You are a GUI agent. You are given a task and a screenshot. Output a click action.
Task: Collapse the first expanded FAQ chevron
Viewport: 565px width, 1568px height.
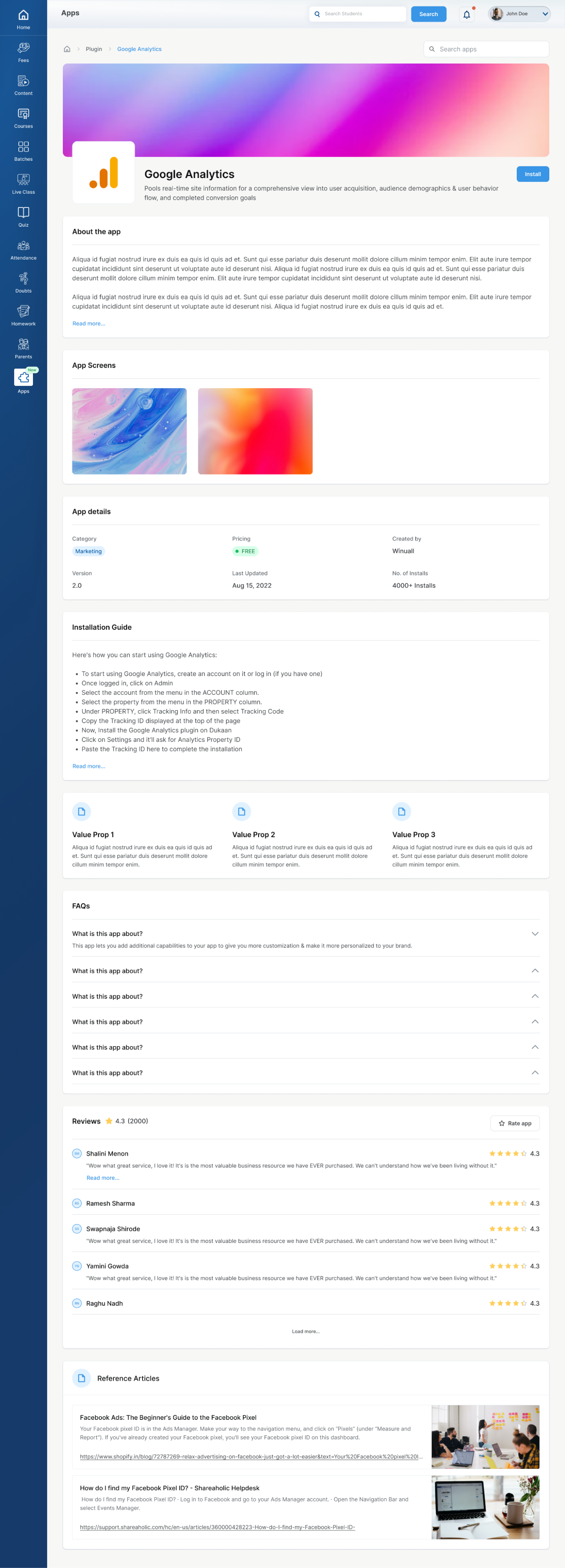pyautogui.click(x=535, y=934)
